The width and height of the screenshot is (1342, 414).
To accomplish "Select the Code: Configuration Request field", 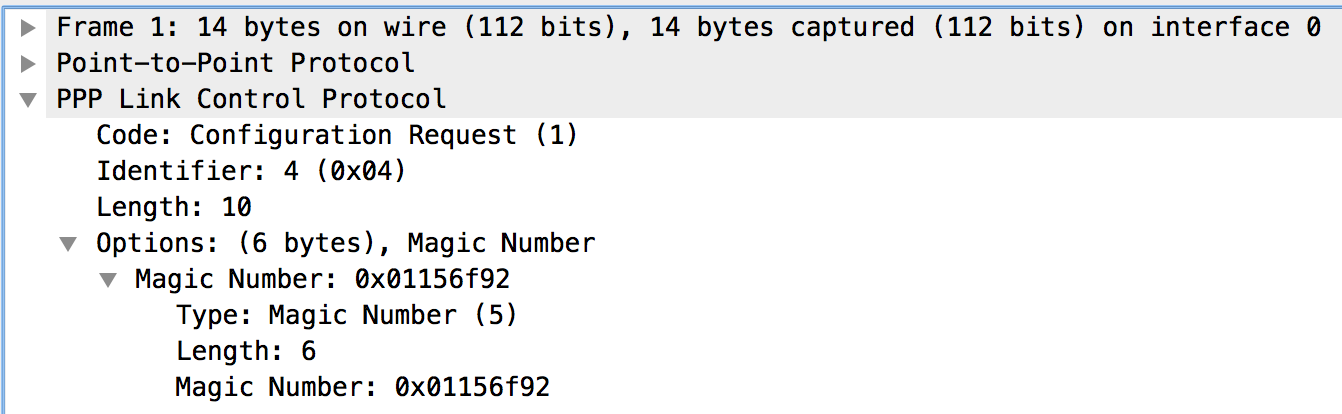I will click(337, 135).
